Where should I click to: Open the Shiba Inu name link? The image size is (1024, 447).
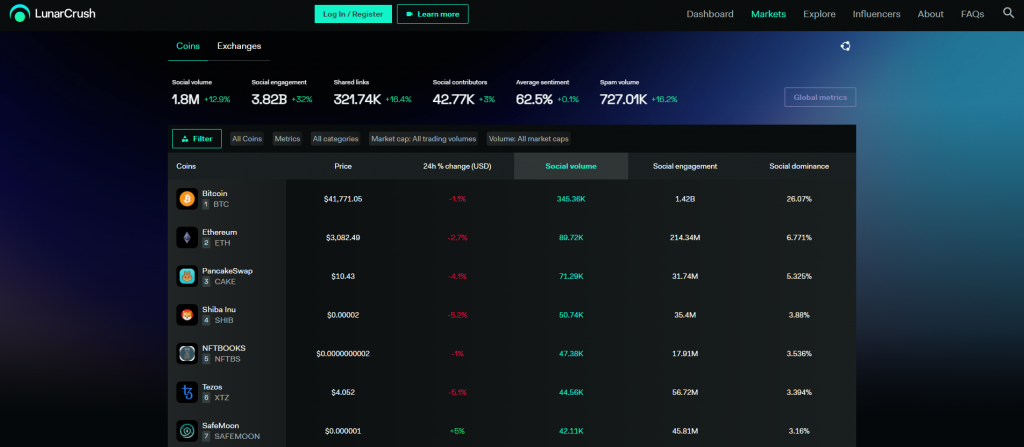219,309
